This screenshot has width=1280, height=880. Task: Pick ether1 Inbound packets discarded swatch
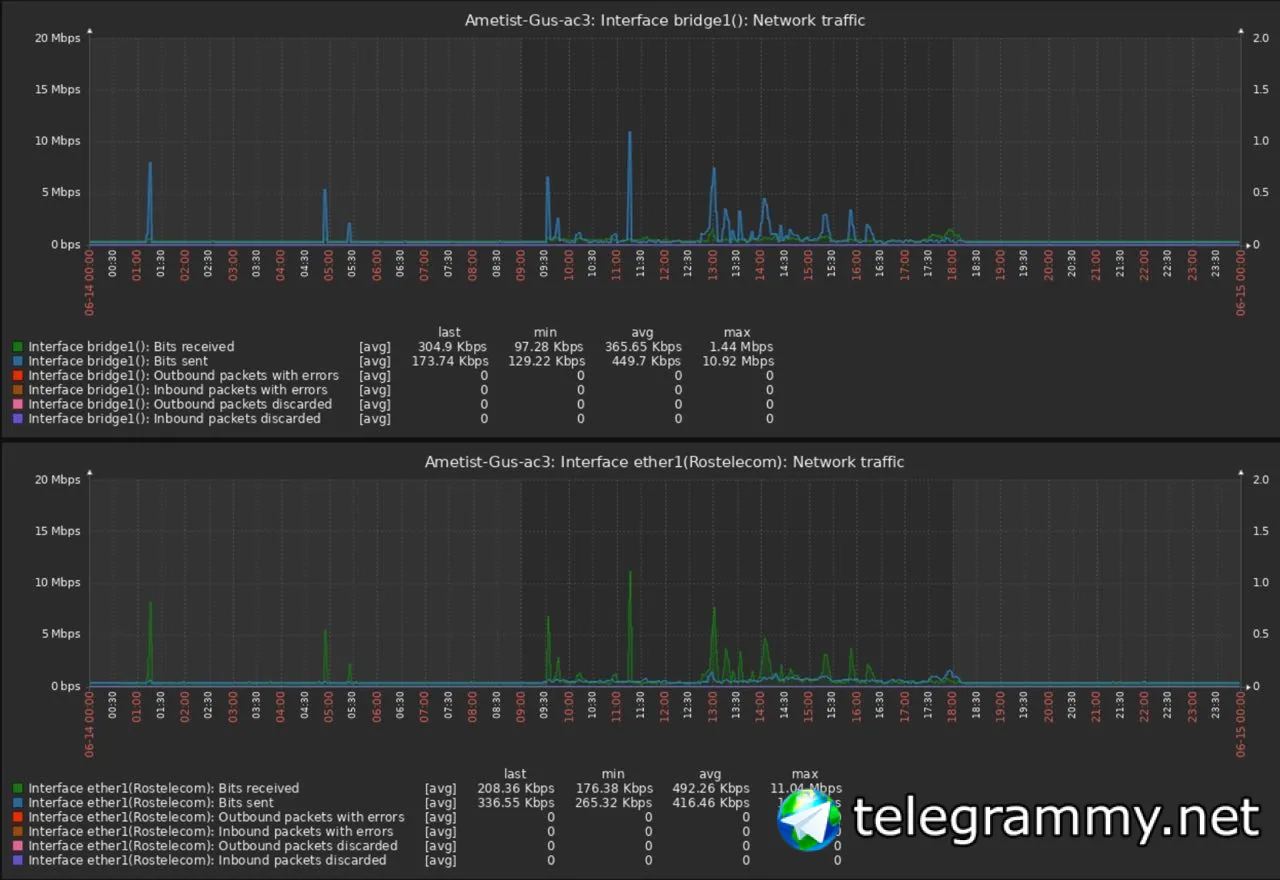click(19, 860)
